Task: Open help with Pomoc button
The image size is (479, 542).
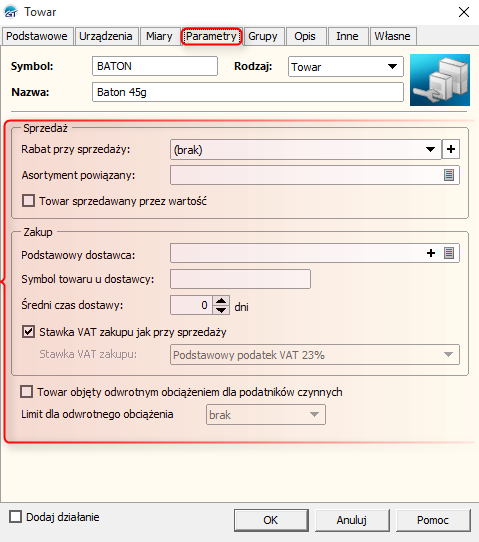Action: click(x=433, y=520)
